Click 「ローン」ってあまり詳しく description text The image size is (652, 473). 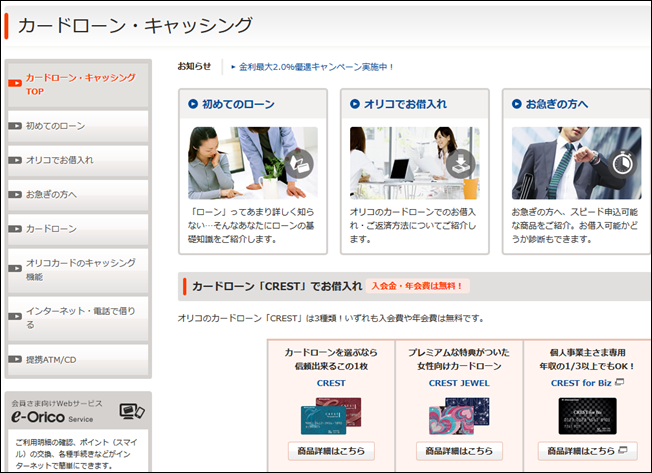[x=251, y=226]
